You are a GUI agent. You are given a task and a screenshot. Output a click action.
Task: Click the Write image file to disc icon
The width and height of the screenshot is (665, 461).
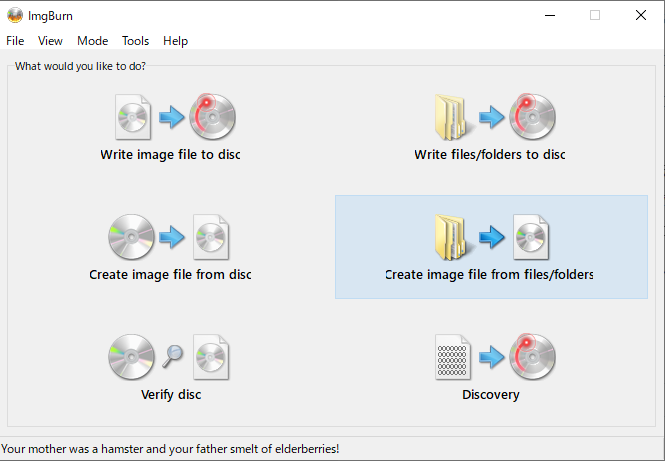tap(175, 117)
